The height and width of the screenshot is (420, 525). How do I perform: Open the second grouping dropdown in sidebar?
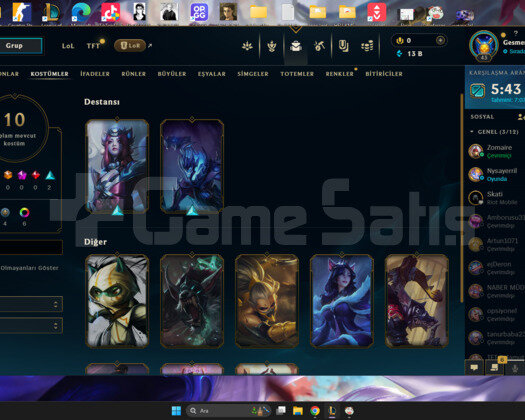pyautogui.click(x=31, y=325)
